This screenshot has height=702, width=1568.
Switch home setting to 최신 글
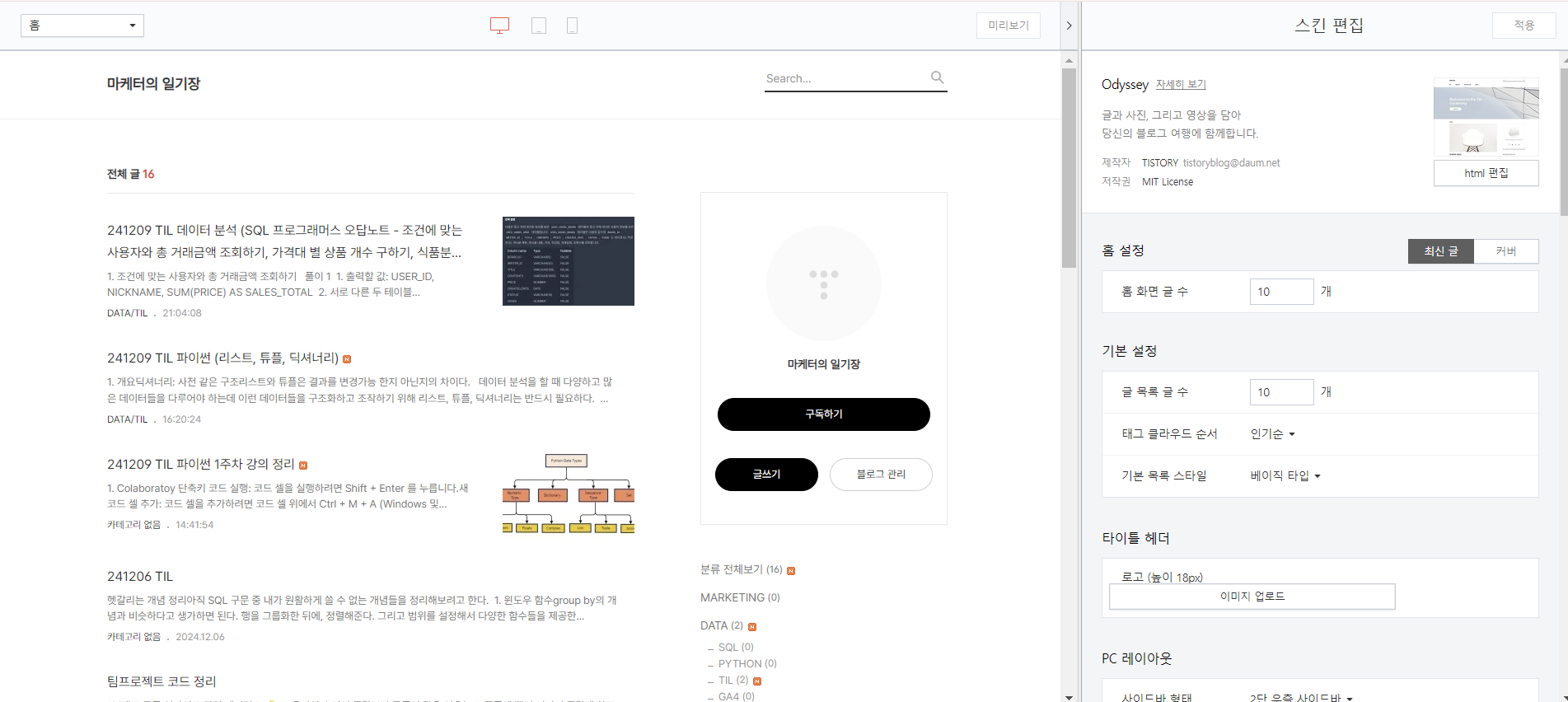pyautogui.click(x=1441, y=251)
